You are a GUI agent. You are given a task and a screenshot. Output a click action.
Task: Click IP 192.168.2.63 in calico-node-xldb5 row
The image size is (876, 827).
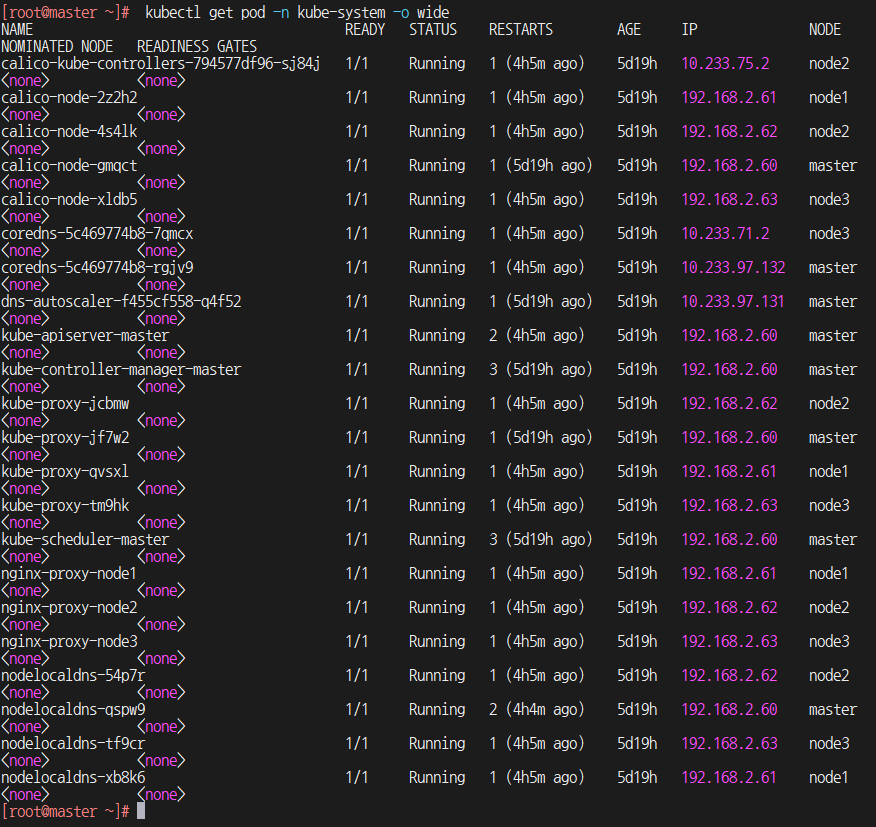pyautogui.click(x=729, y=199)
